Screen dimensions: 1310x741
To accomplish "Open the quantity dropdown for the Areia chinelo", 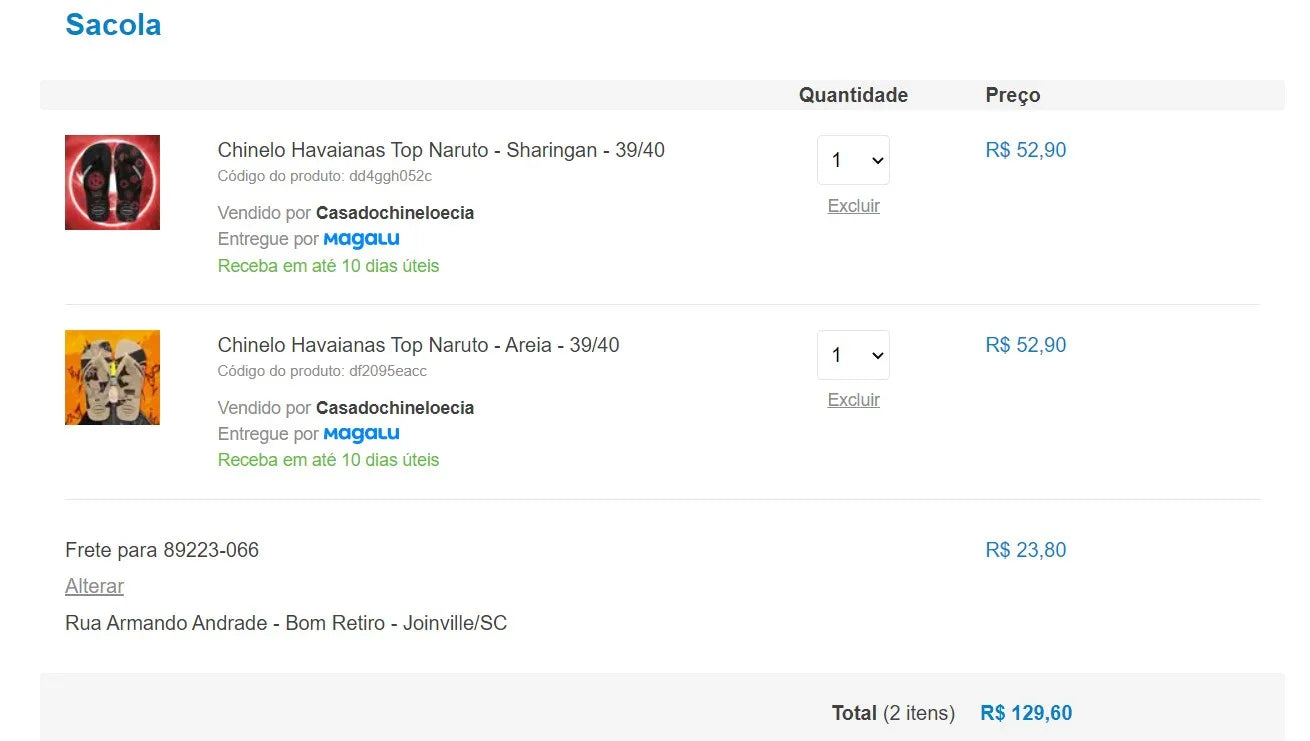I will coord(853,355).
